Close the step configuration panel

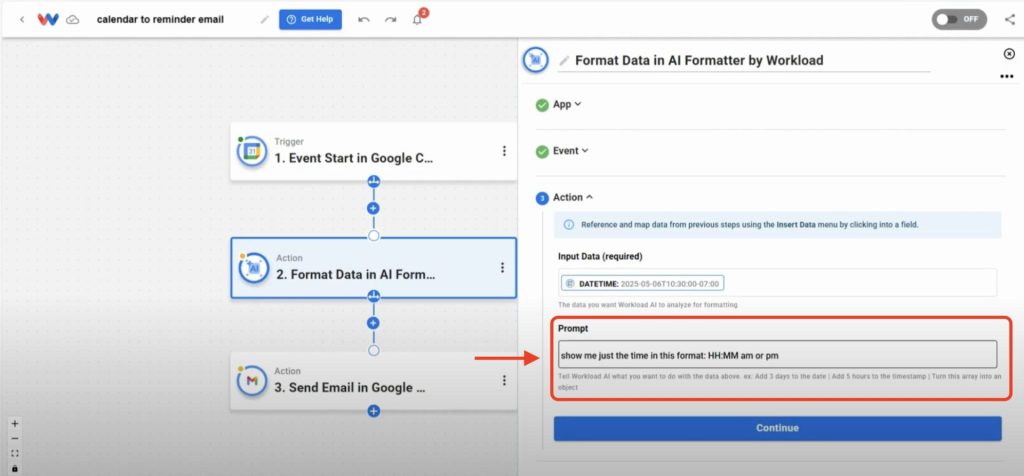(x=1009, y=54)
